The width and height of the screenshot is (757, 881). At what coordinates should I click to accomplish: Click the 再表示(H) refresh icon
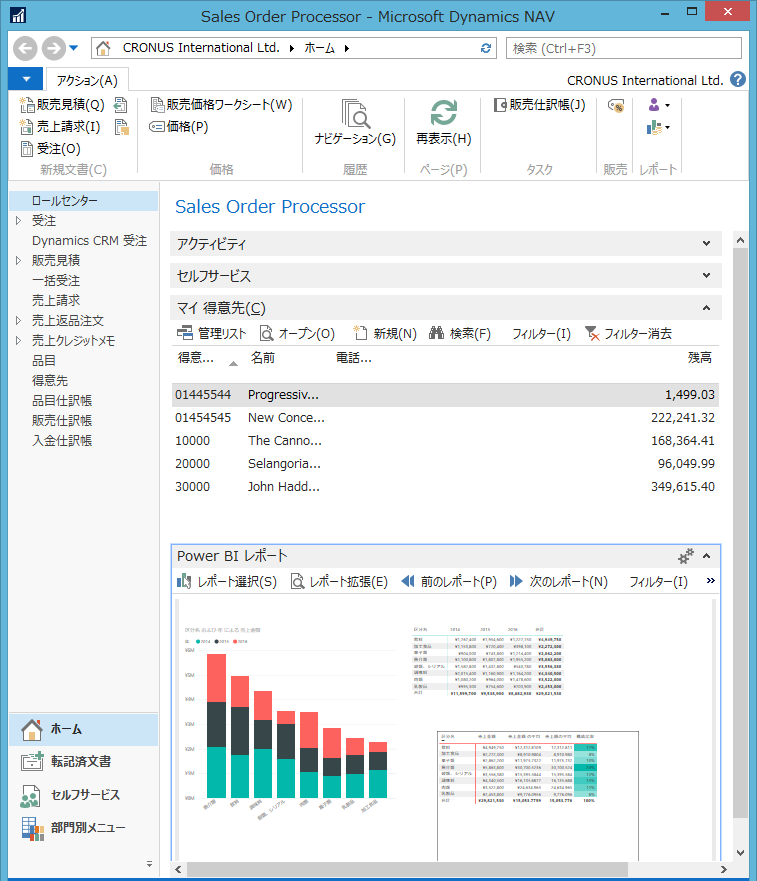(443, 122)
